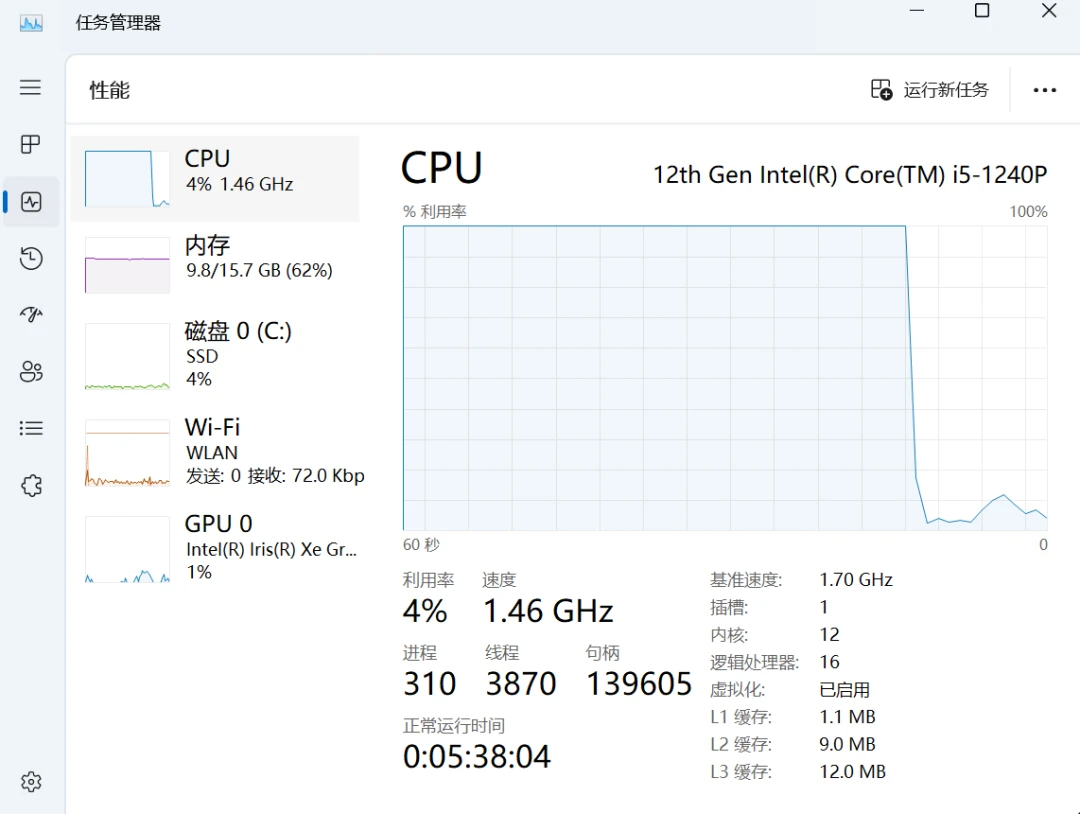Click the CPU utilization graph

725,377
